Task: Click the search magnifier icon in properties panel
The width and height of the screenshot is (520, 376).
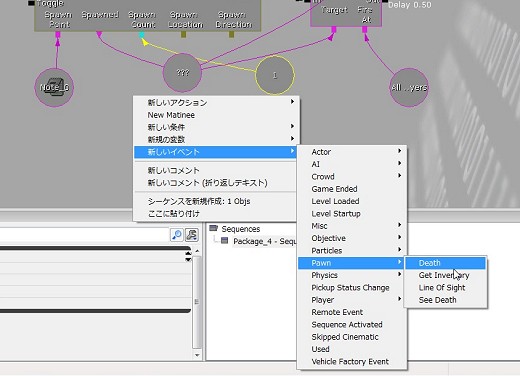Action: pos(177,235)
